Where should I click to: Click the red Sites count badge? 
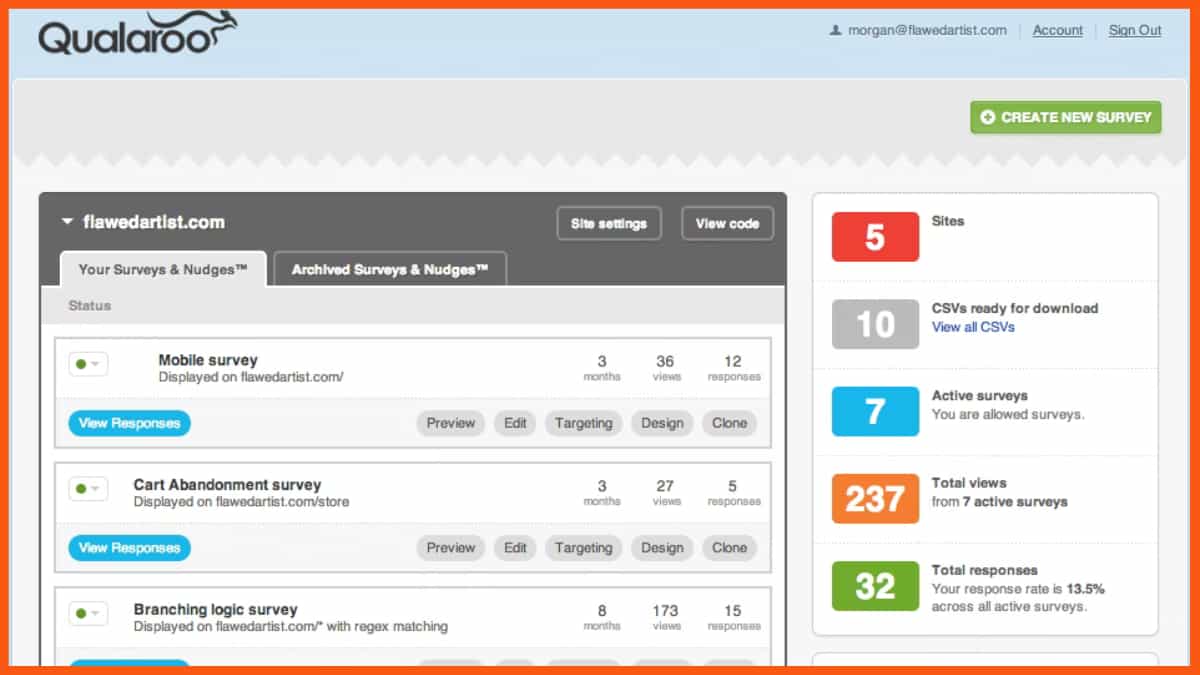(875, 237)
